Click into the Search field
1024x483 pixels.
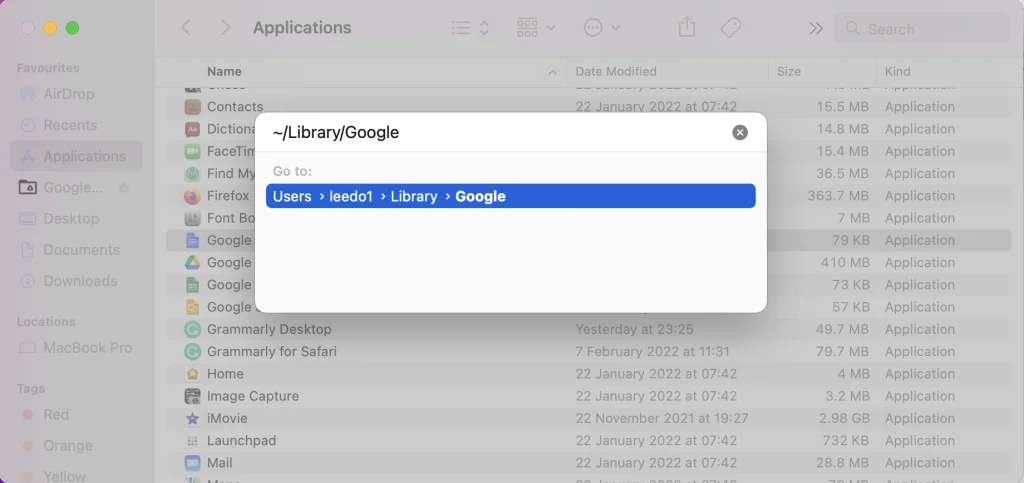[921, 29]
